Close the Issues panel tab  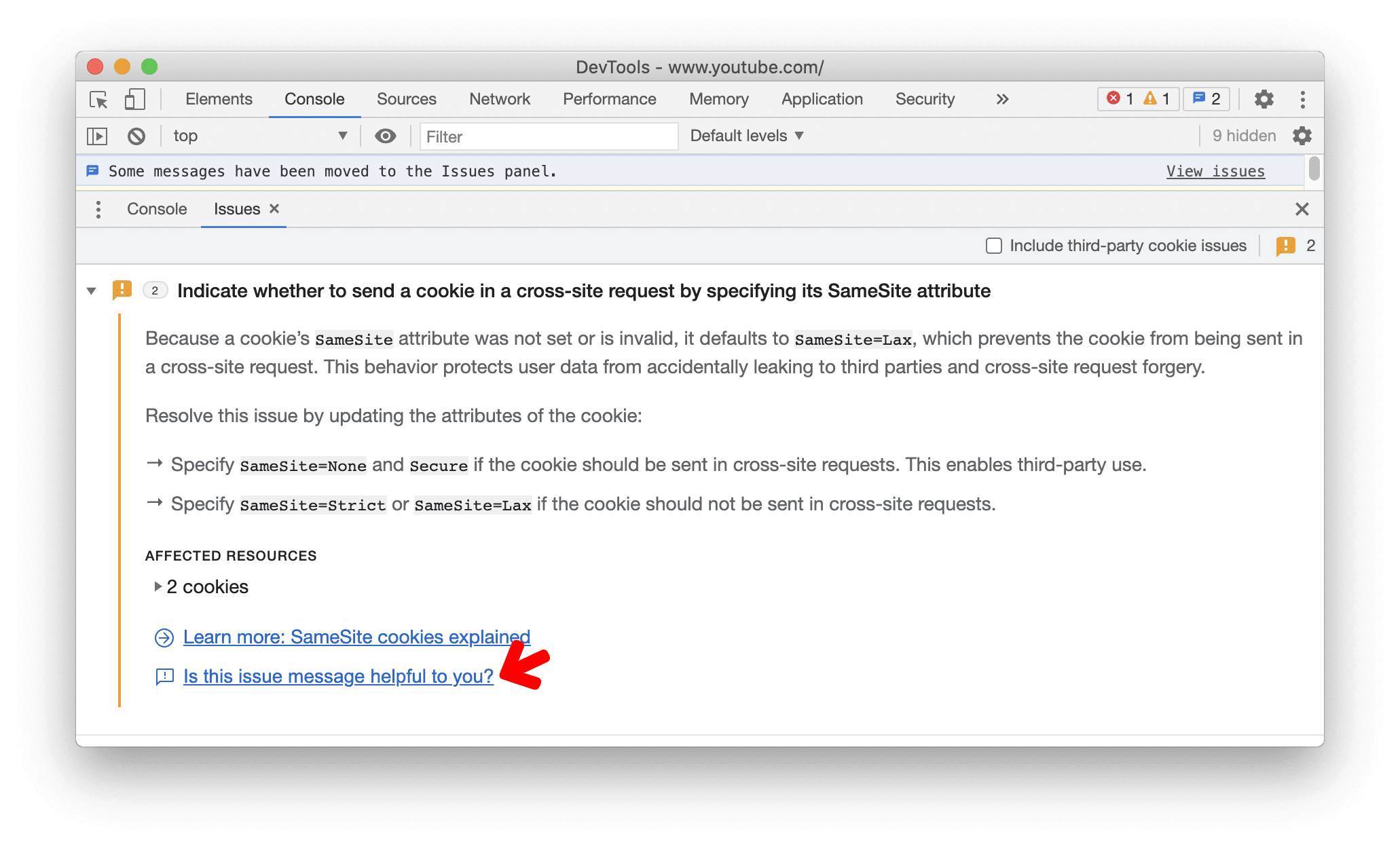click(273, 209)
